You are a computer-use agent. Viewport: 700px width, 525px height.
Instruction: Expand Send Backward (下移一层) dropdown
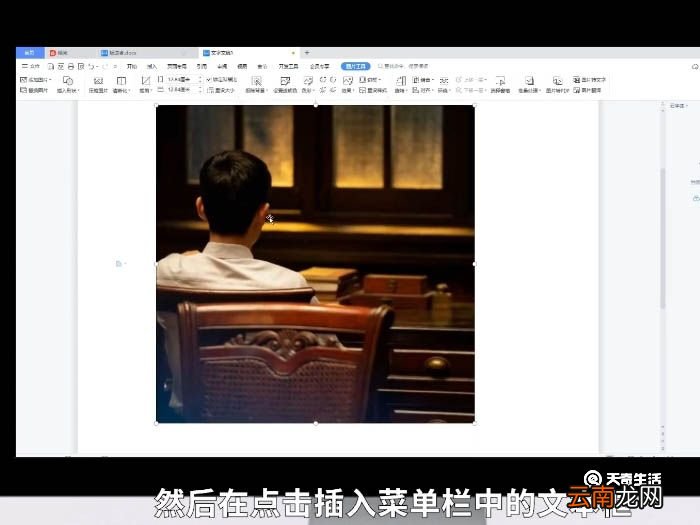471,90
